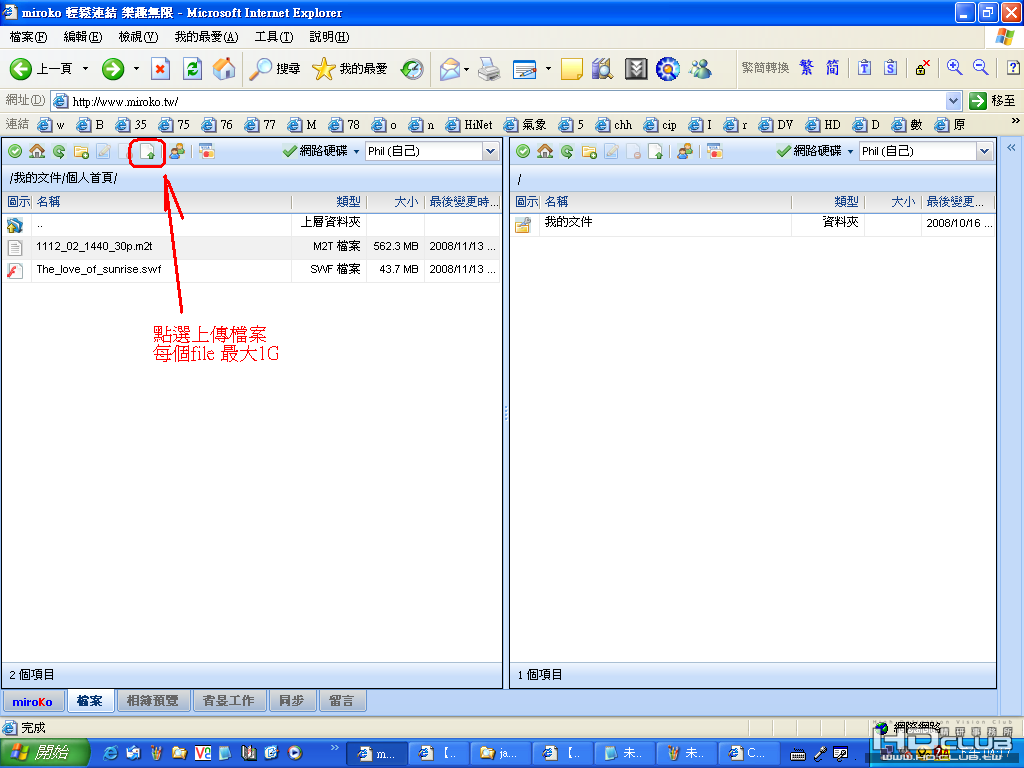The height and width of the screenshot is (768, 1024).
Task: Click the zoom in magnifier toolbar icon
Action: click(x=954, y=67)
